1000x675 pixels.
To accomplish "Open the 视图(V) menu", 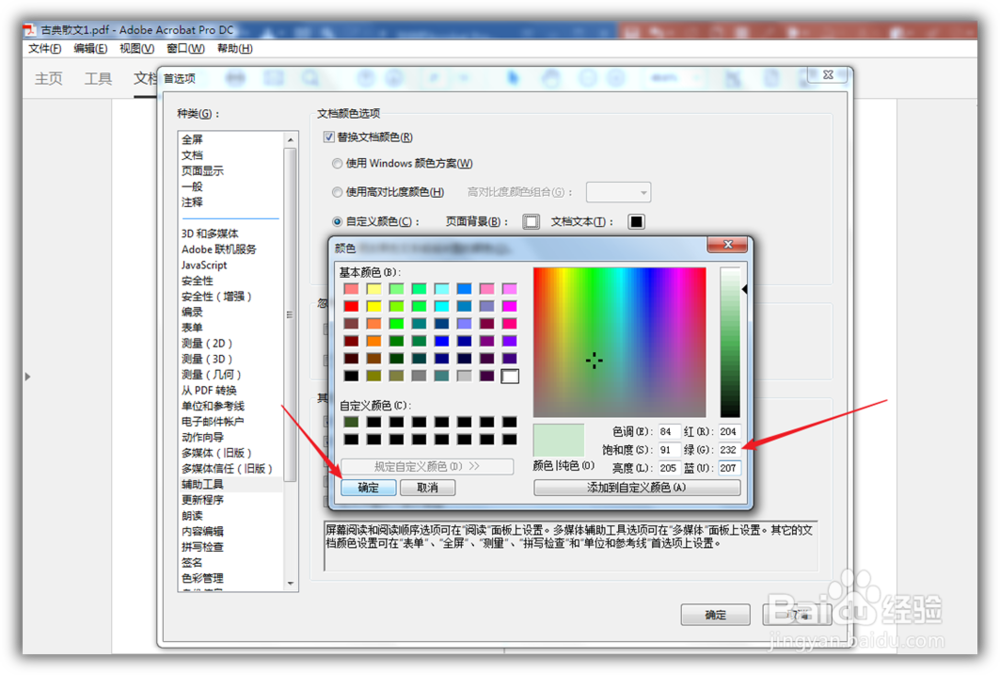I will coord(137,48).
